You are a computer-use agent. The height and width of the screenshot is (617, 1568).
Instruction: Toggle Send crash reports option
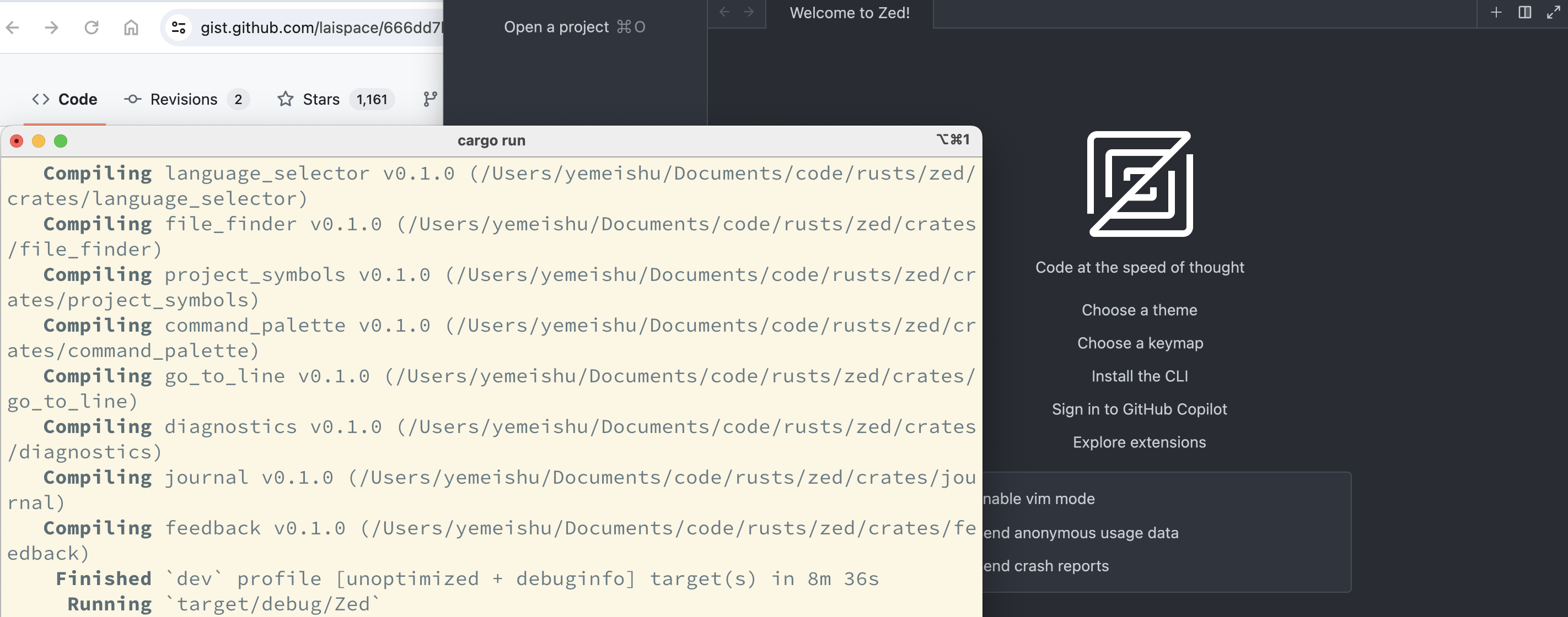pos(1046,566)
